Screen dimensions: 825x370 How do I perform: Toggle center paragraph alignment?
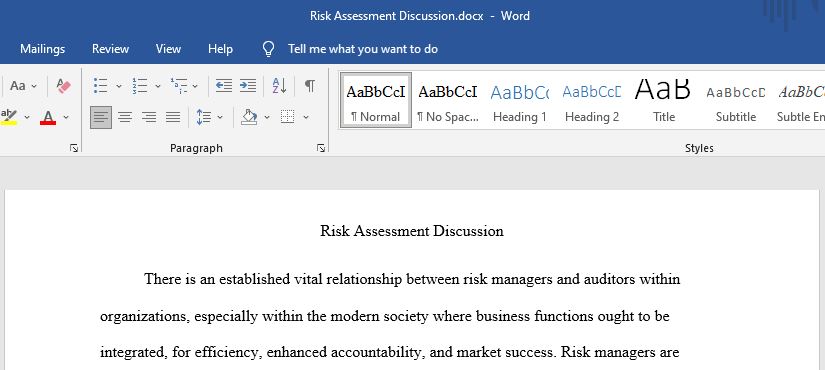pos(125,117)
